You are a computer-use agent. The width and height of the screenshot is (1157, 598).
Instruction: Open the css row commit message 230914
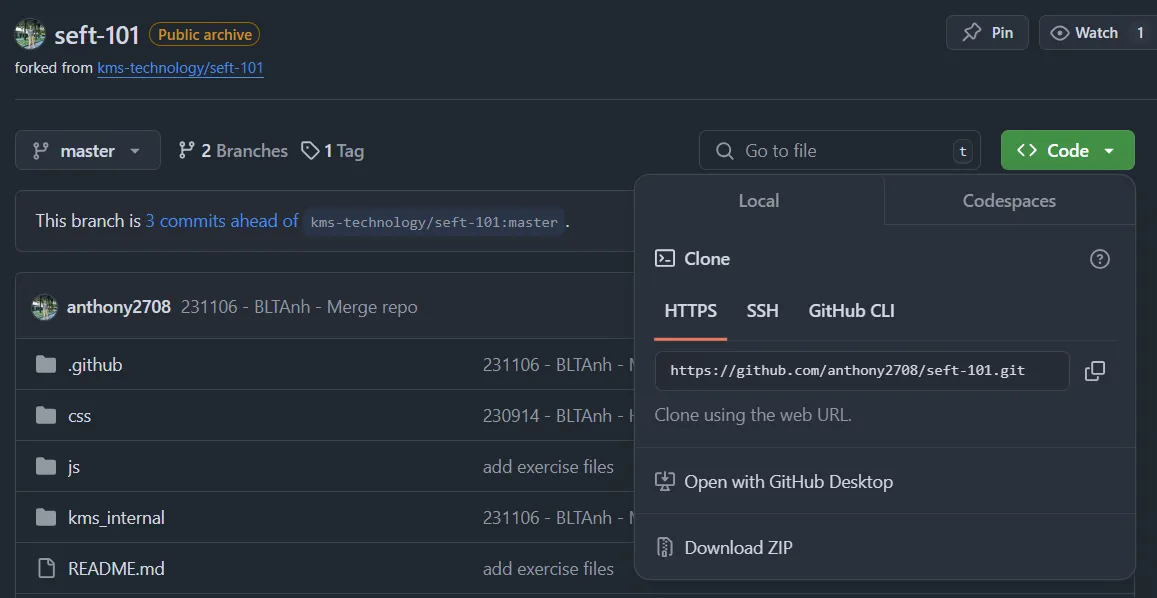559,416
